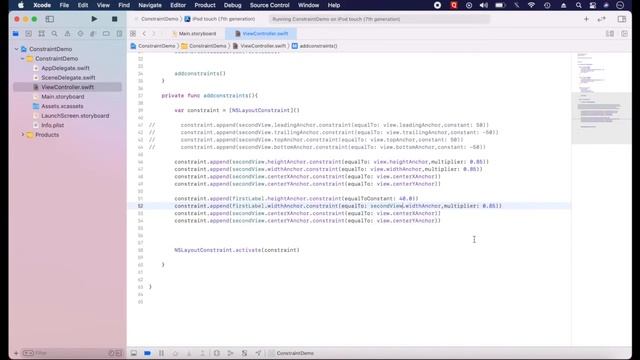
Task: Open the ConstraintDemo folder breadcrumb
Action: click(204, 46)
